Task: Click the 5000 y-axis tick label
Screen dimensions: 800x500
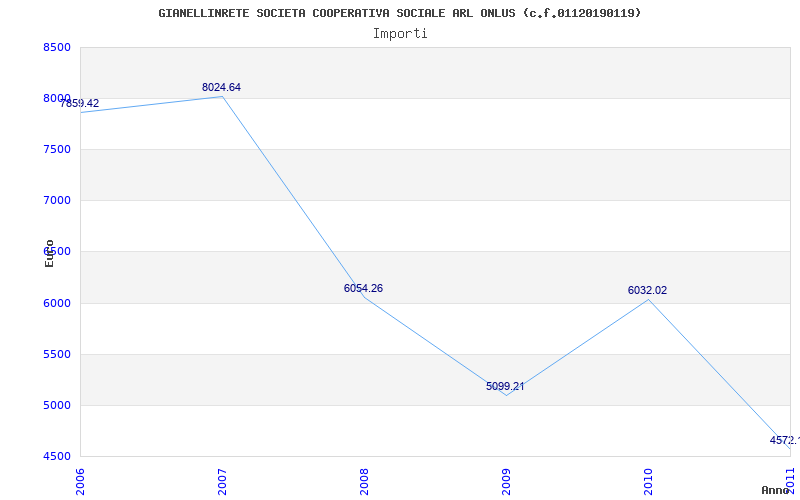Action: click(x=57, y=405)
